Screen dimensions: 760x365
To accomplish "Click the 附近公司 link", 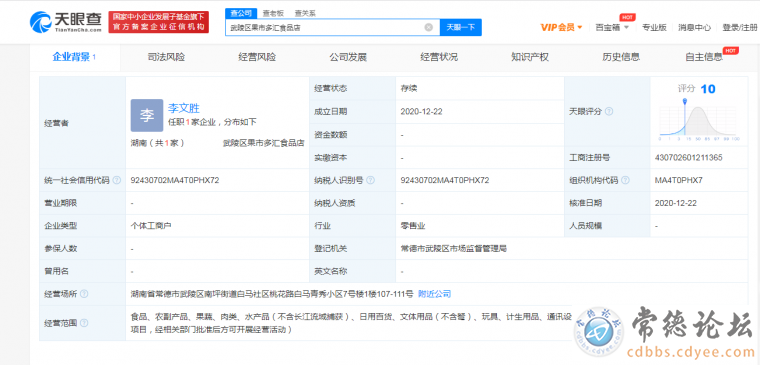I will (x=434, y=294).
